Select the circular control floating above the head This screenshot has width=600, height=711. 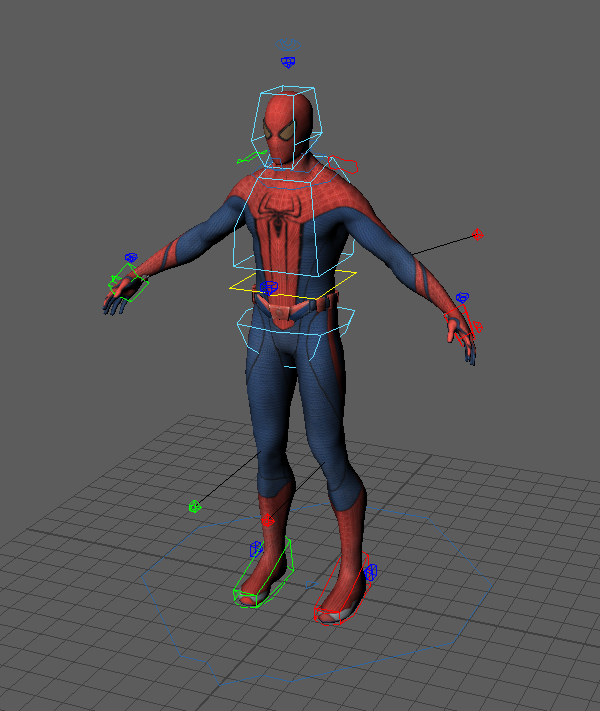pos(288,44)
